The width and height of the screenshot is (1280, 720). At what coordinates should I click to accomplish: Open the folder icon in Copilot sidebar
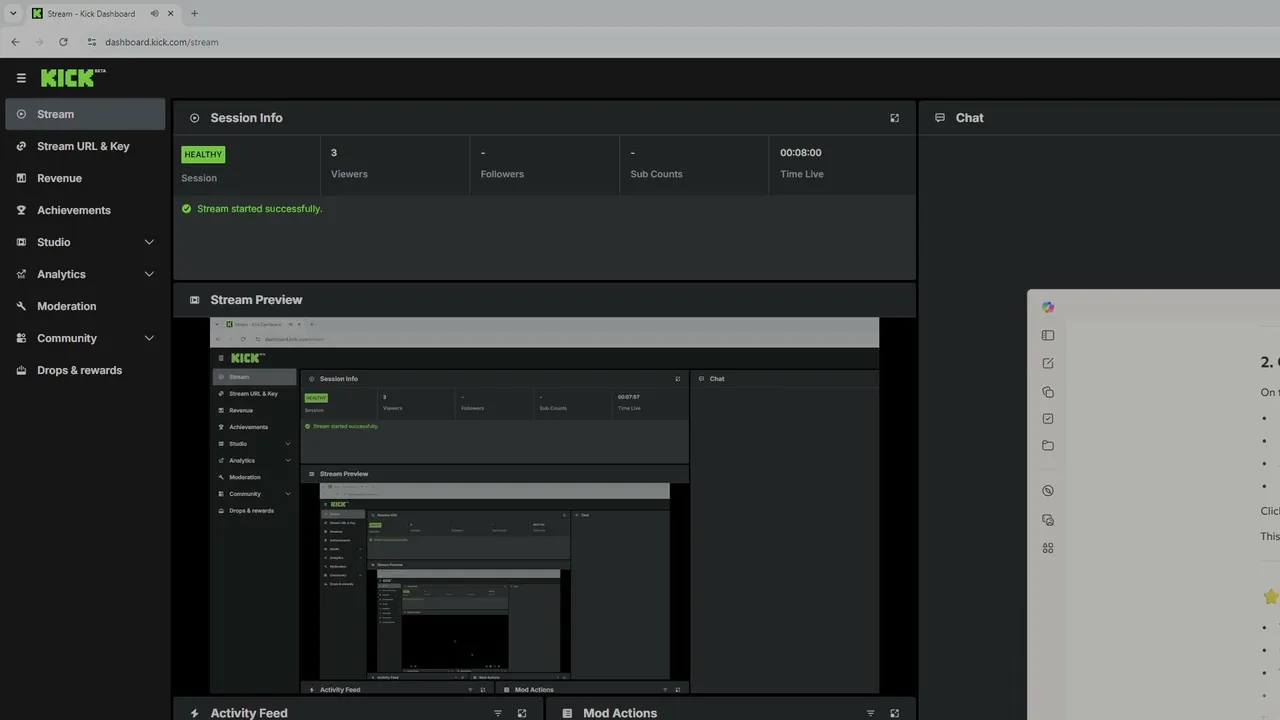coord(1048,446)
